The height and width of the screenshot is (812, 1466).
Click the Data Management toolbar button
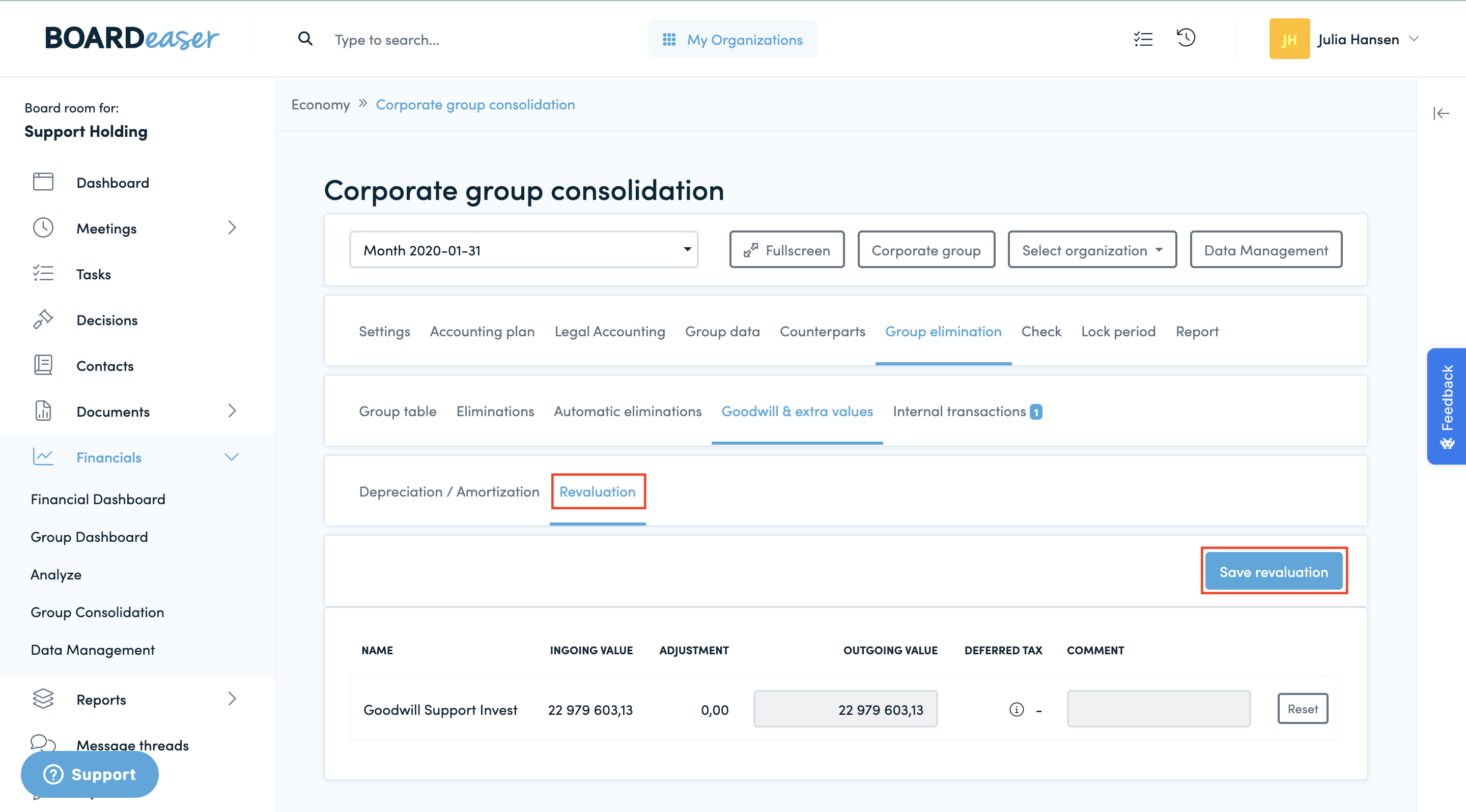click(x=1265, y=250)
